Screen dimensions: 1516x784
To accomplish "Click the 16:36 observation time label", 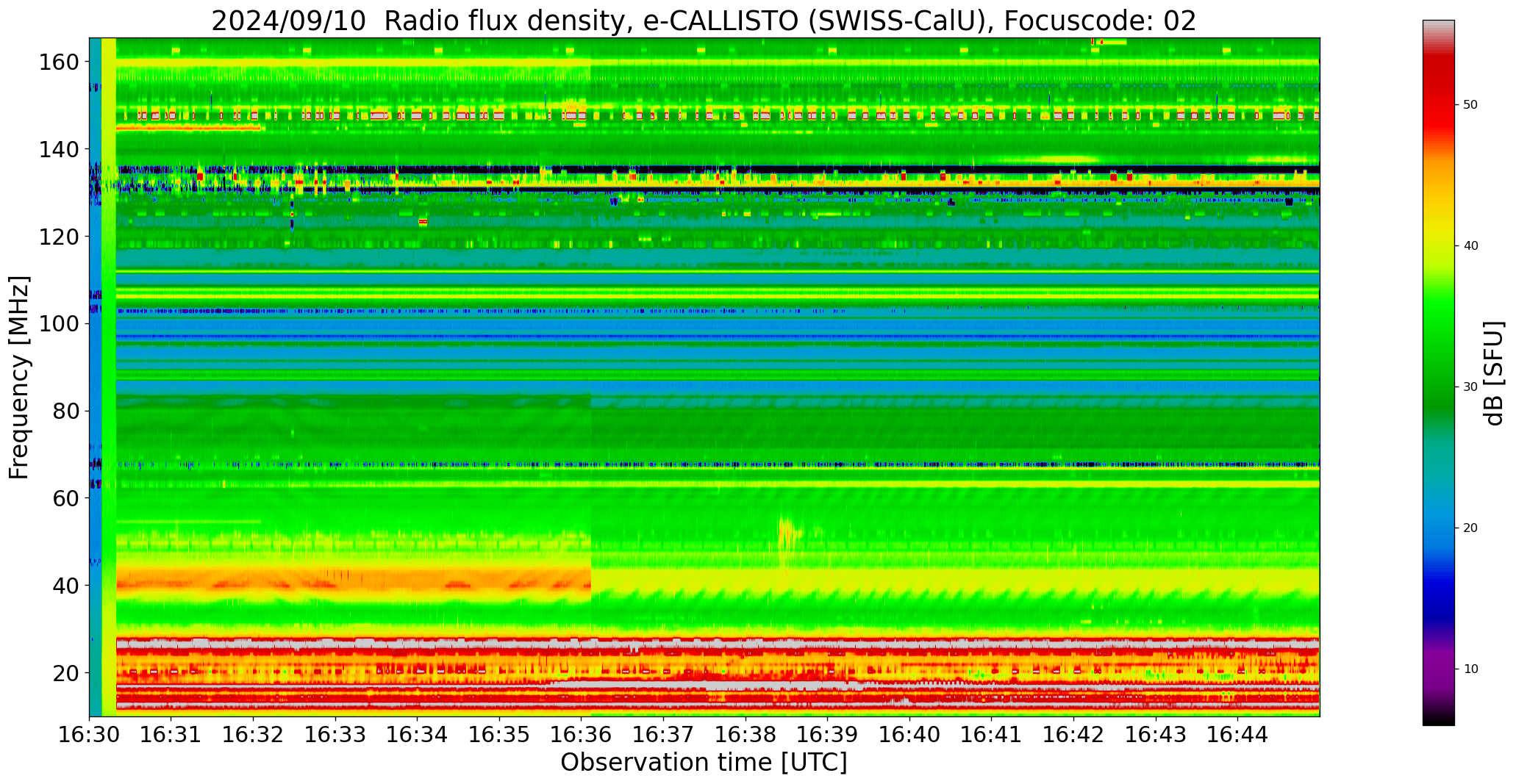I will click(x=582, y=735).
